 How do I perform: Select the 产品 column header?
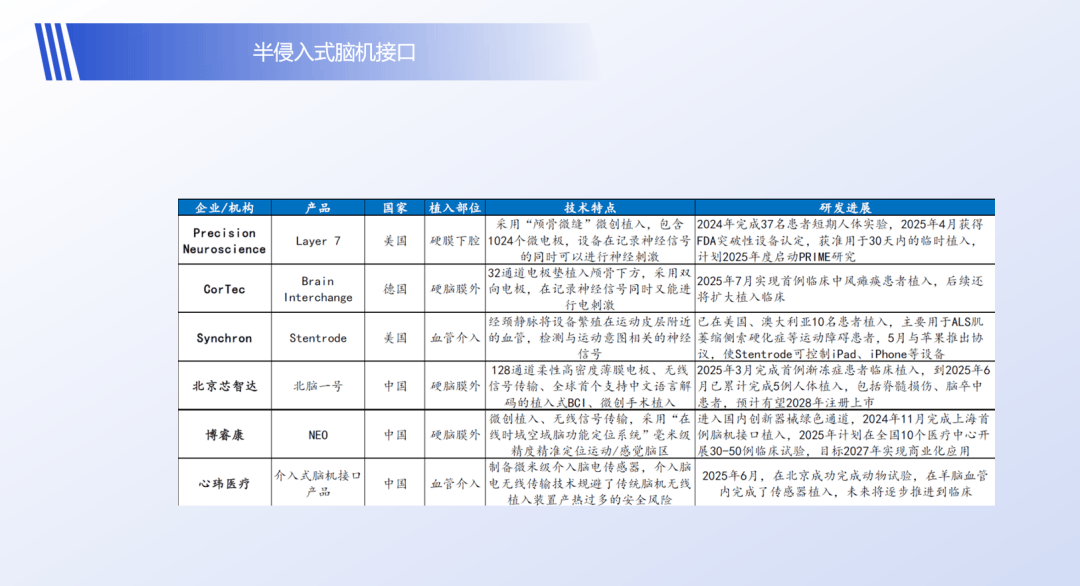[x=318, y=207]
